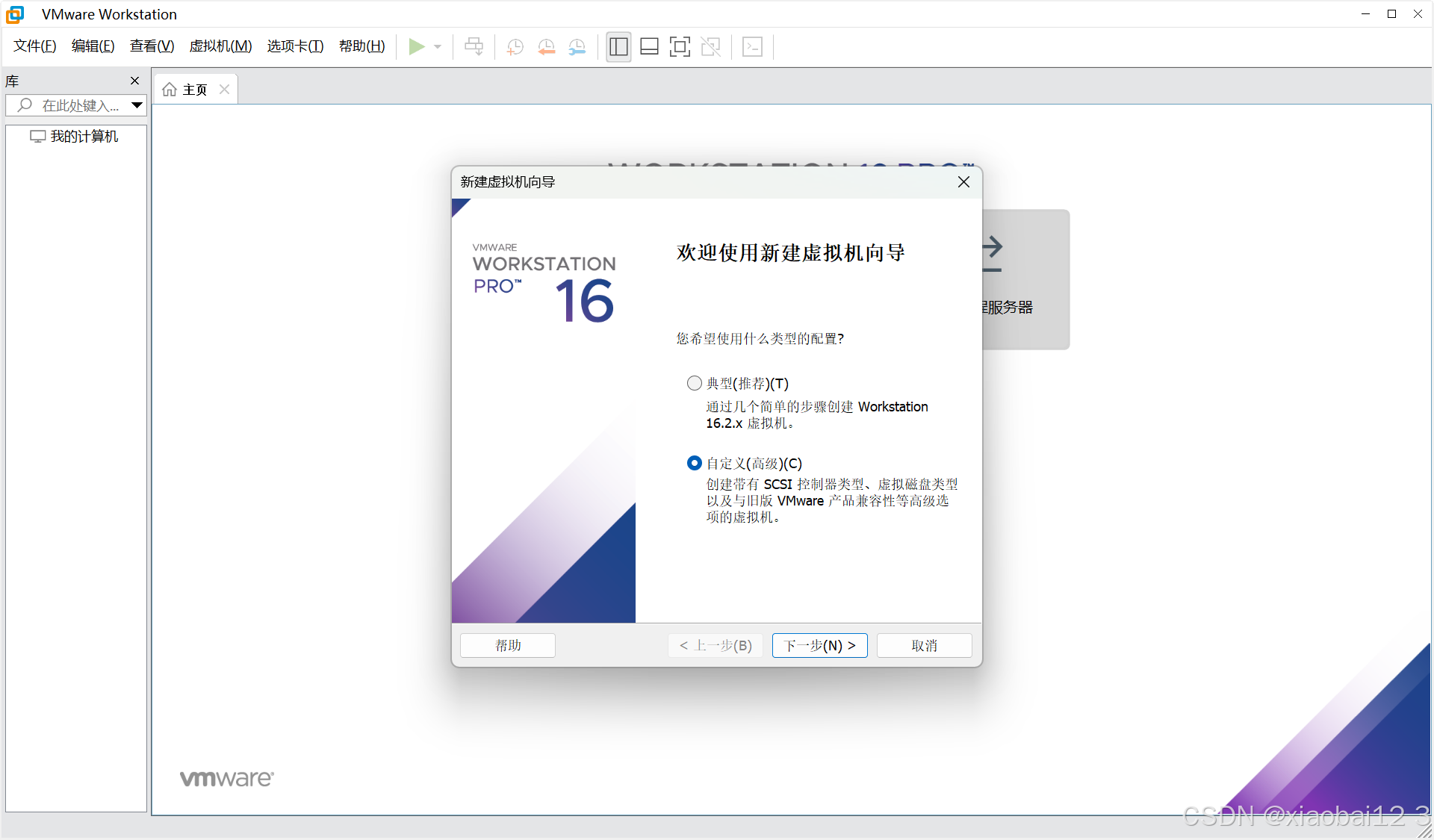Open the 虚拟机(M) menu
The height and width of the screenshot is (840, 1434).
[x=220, y=46]
